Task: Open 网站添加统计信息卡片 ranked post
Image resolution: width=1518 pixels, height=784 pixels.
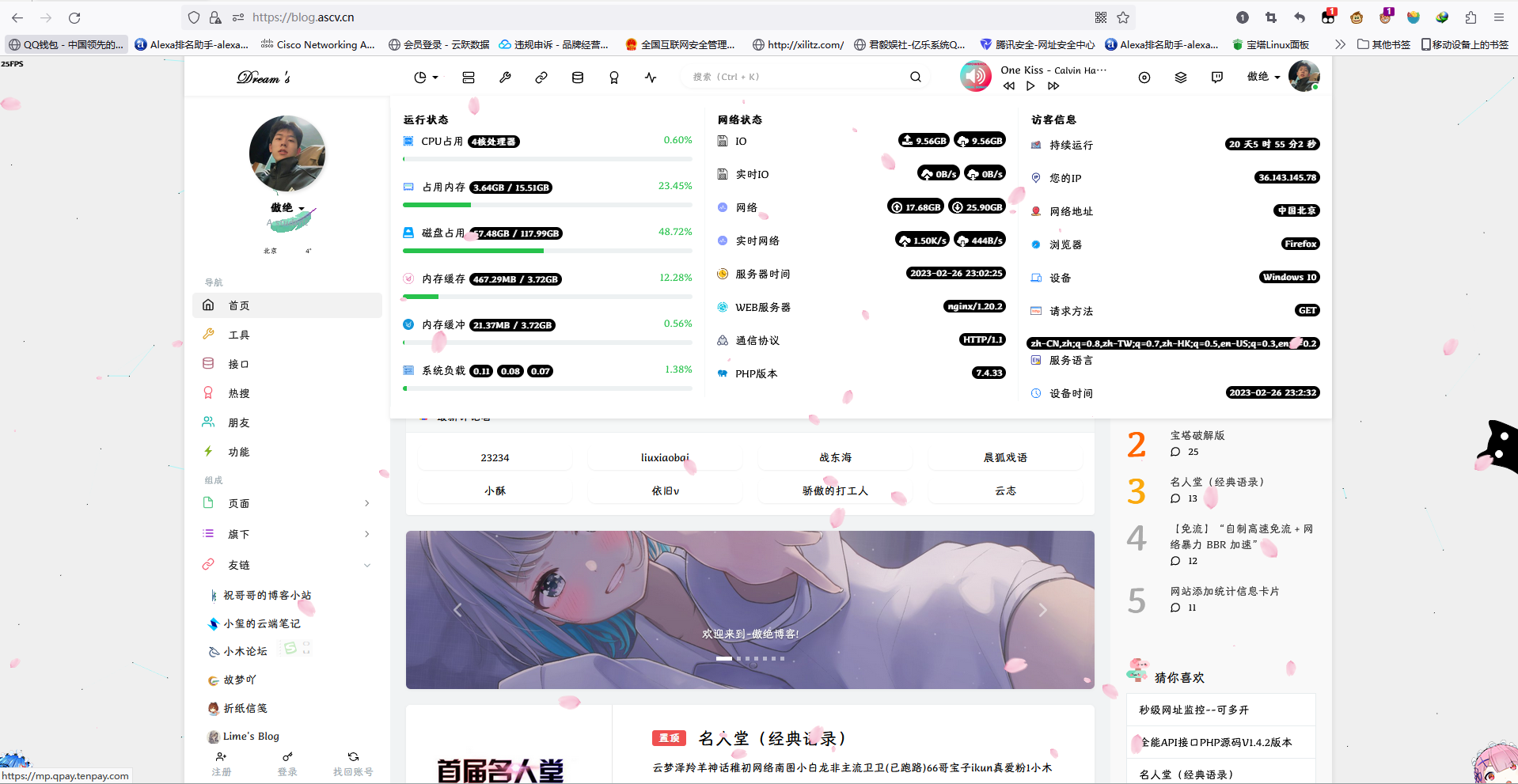Action: pos(1224,592)
